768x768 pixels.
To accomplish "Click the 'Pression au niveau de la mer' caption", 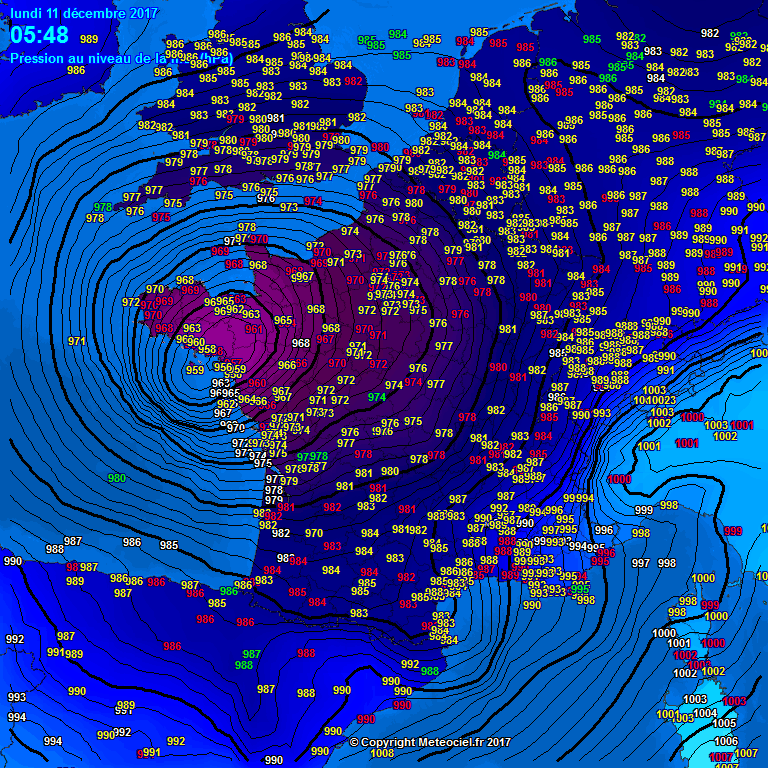I will click(x=121, y=59).
